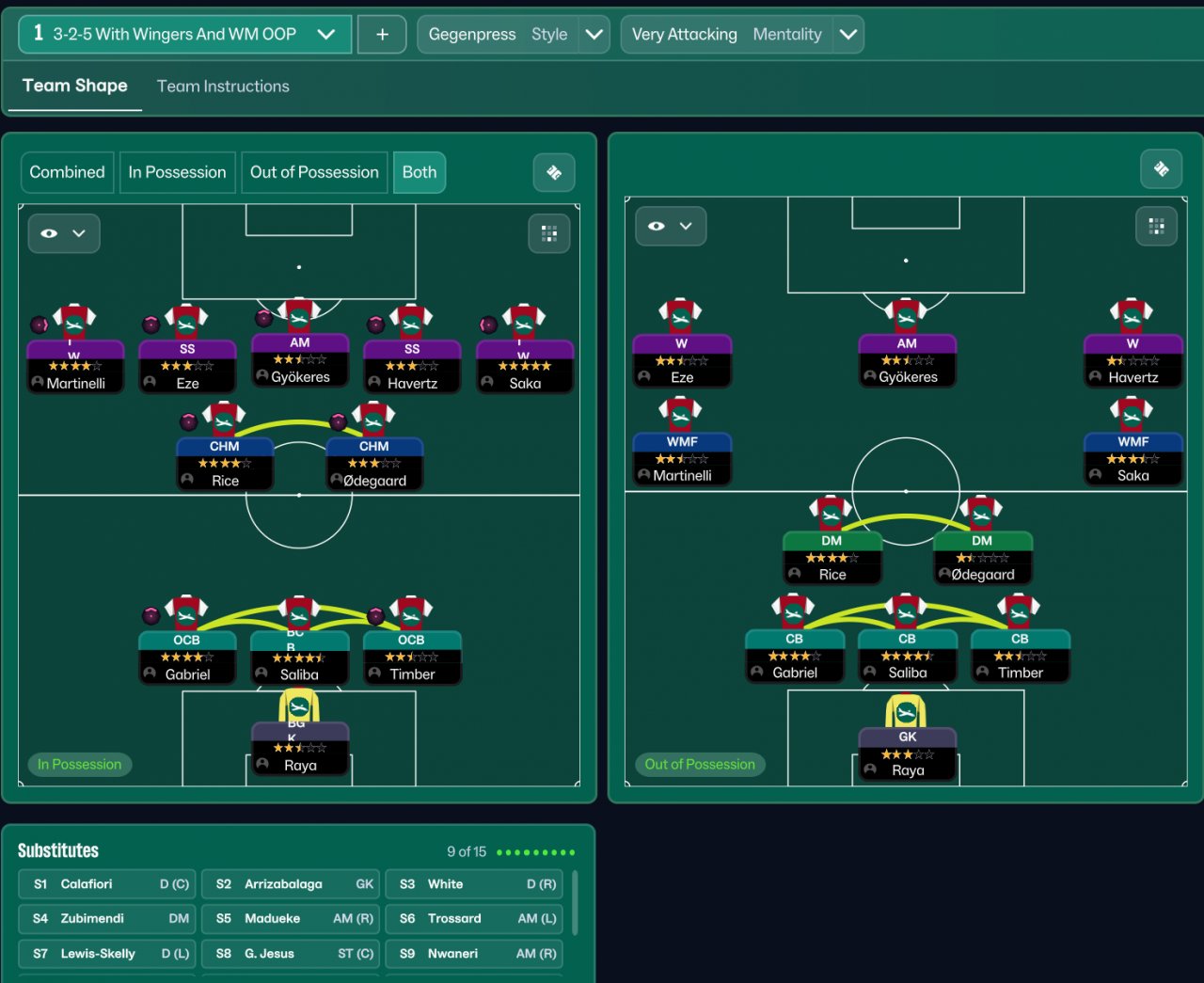Select Rice's DM shirt, Out of Possession pitch
The height and width of the screenshot is (983, 1204).
pyautogui.click(x=831, y=514)
